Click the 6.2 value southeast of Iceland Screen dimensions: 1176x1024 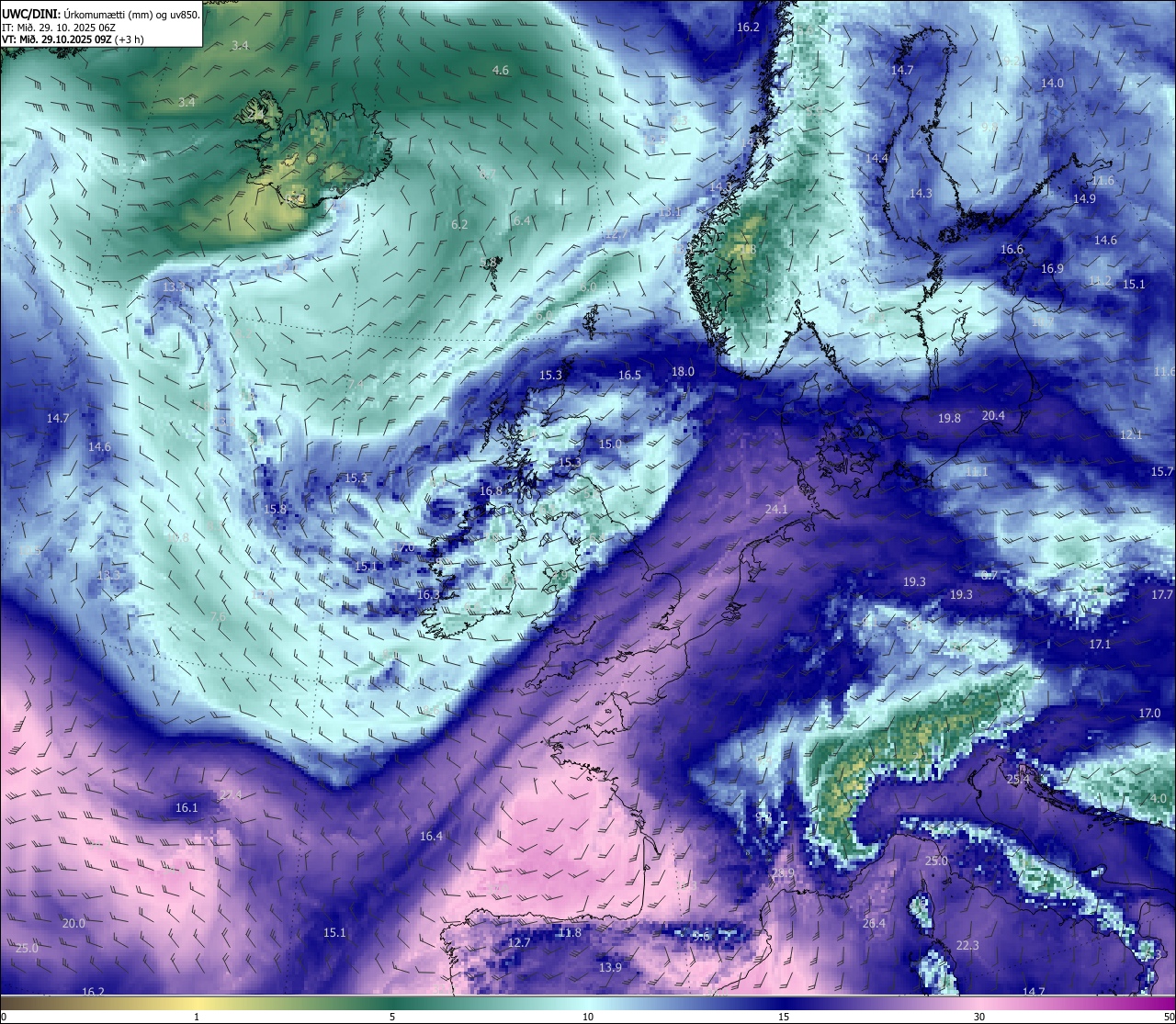tap(459, 225)
